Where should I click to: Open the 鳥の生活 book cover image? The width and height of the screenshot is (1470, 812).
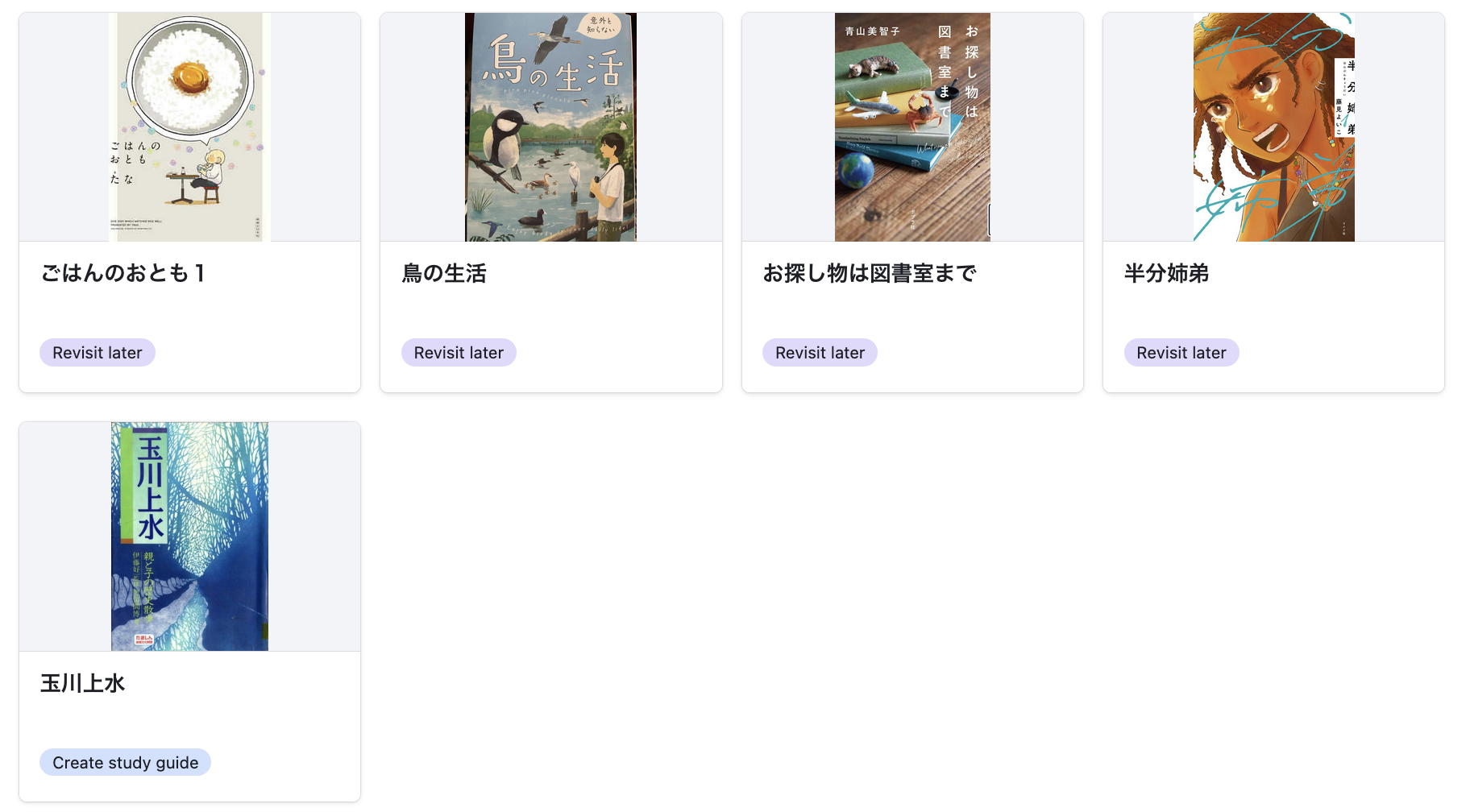pos(550,127)
